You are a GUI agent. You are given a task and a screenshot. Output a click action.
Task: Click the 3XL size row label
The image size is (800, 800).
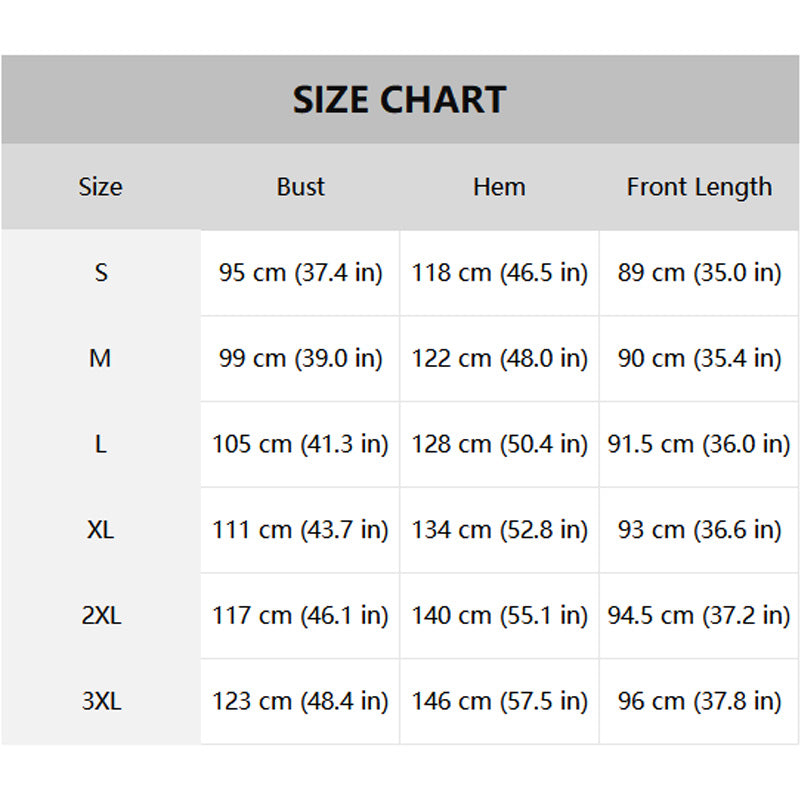point(101,701)
